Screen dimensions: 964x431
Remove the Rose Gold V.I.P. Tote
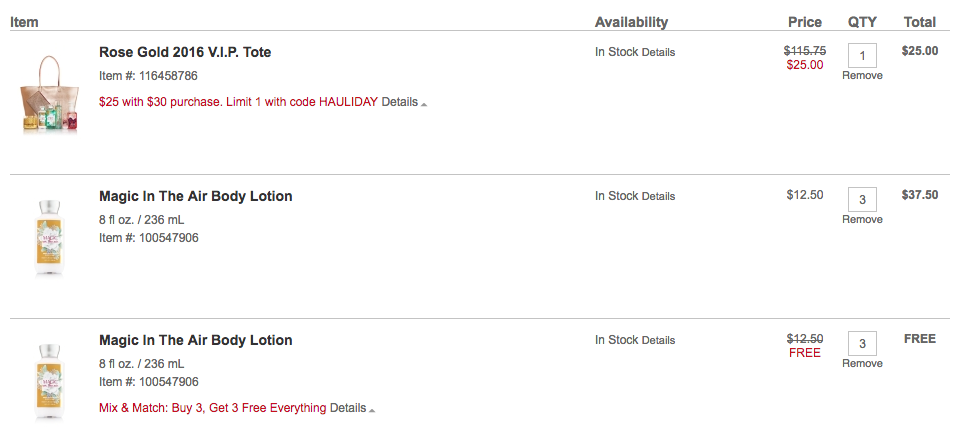point(862,76)
